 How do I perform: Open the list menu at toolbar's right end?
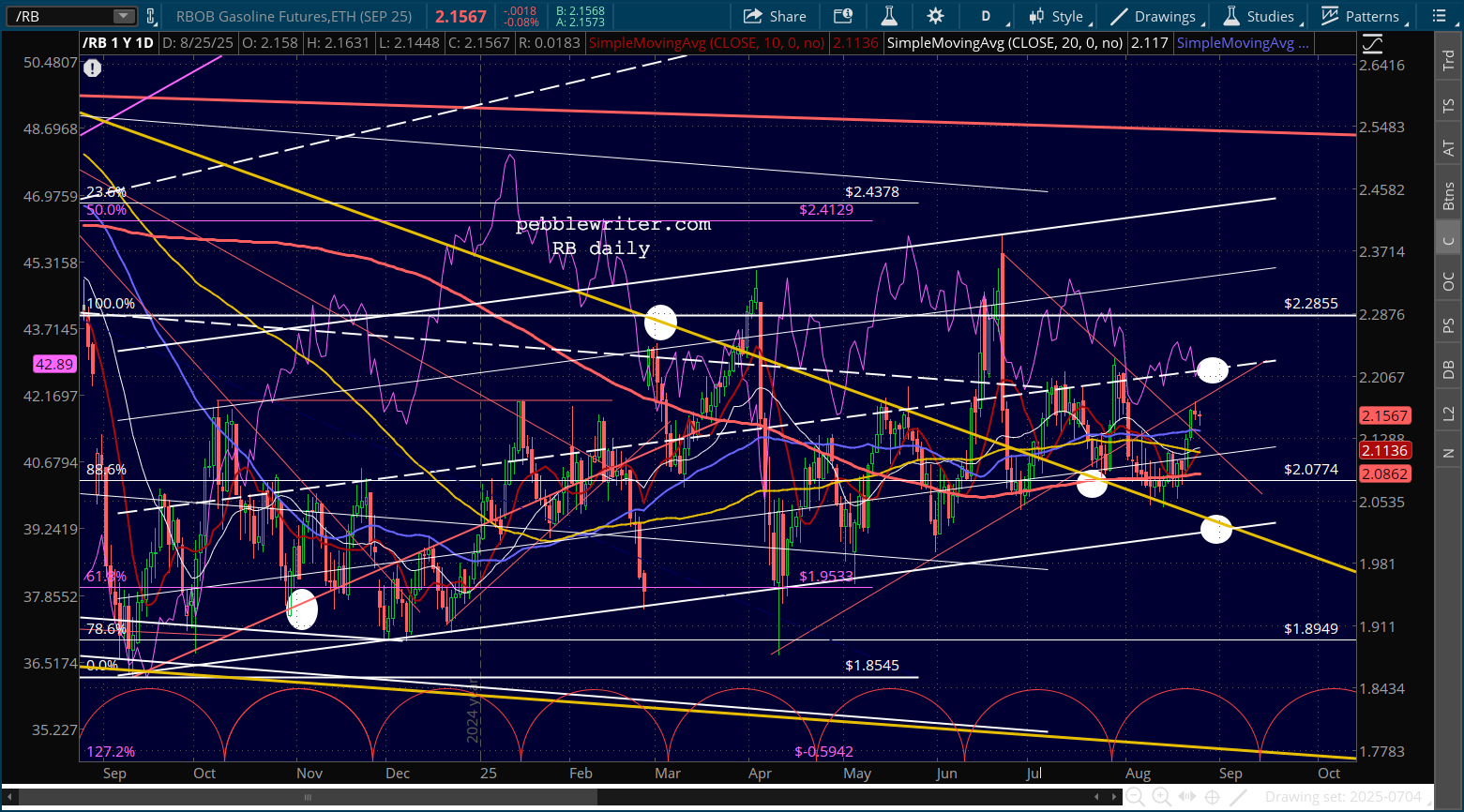click(1441, 16)
